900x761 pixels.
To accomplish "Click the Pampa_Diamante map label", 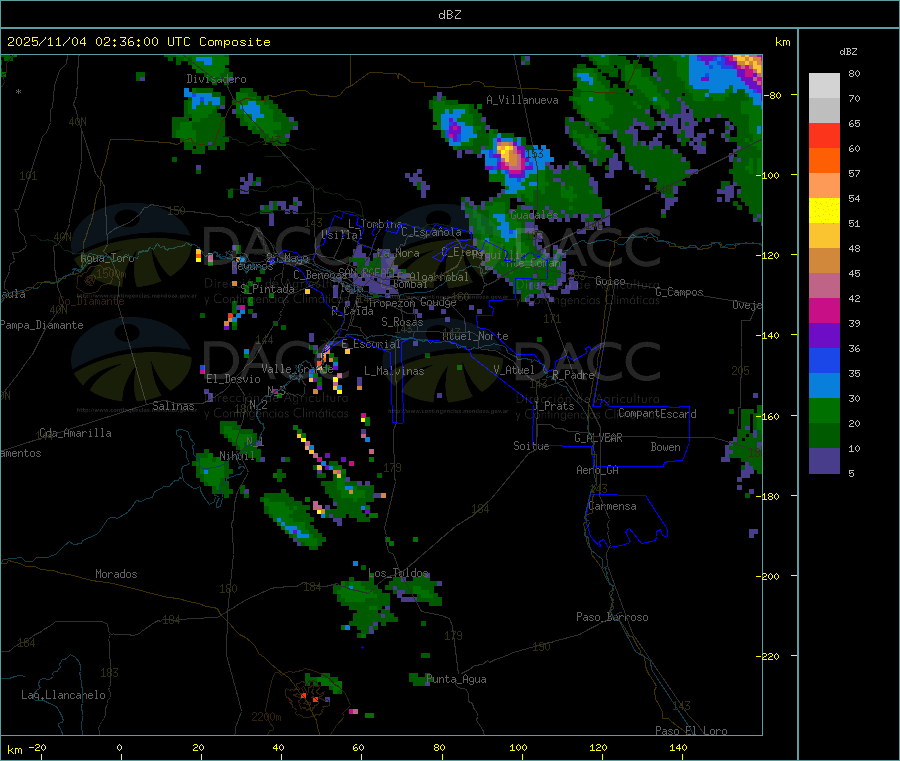I will 42,325.
